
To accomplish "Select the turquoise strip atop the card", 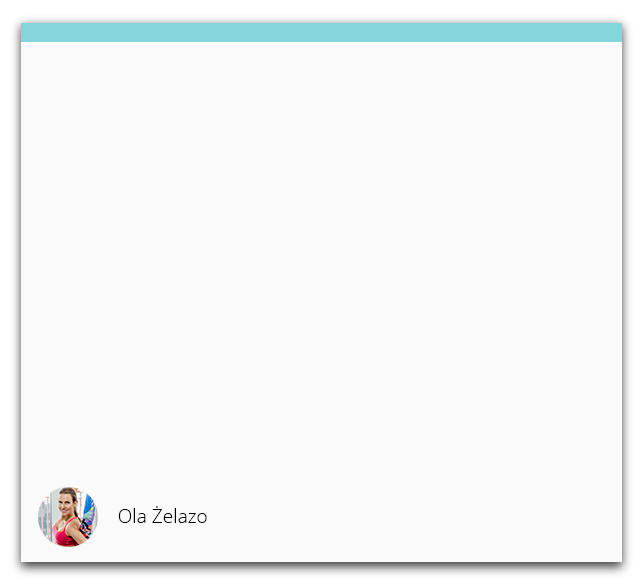I will [x=322, y=32].
